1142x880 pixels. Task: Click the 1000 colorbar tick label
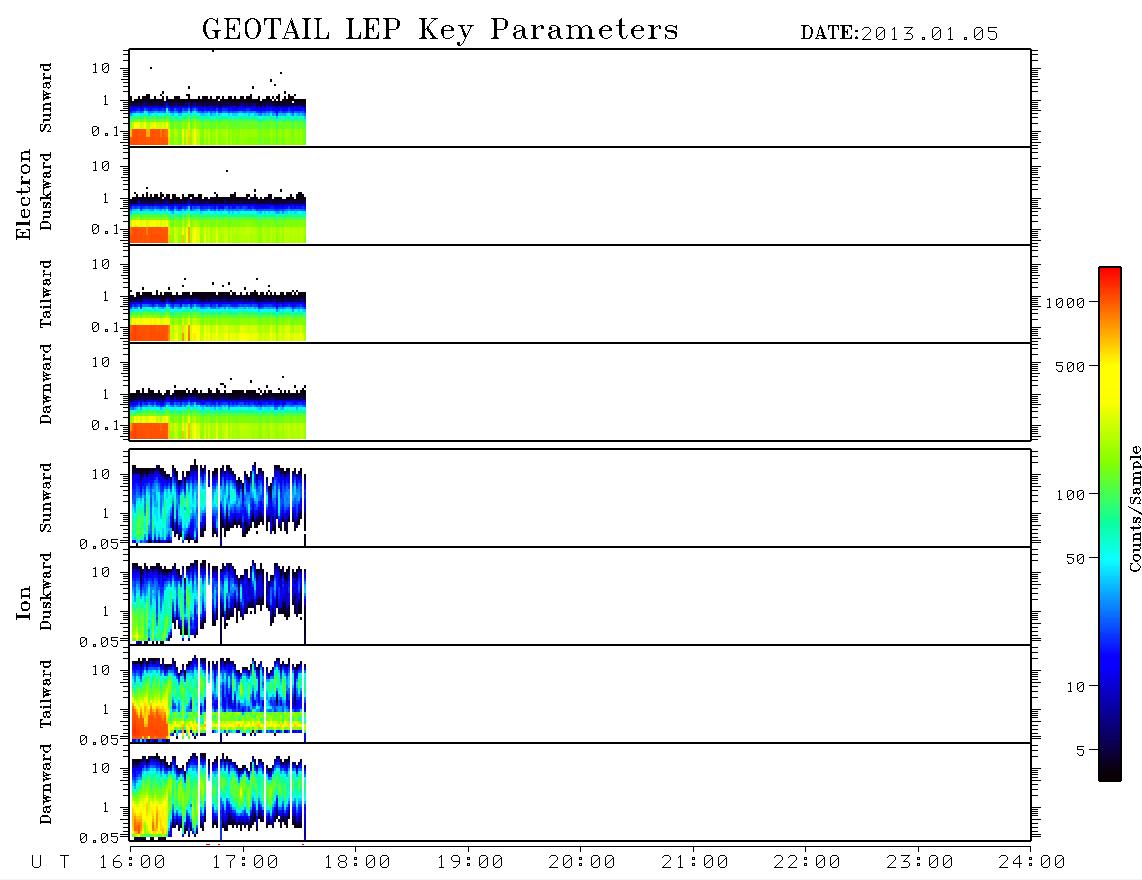coord(1065,302)
